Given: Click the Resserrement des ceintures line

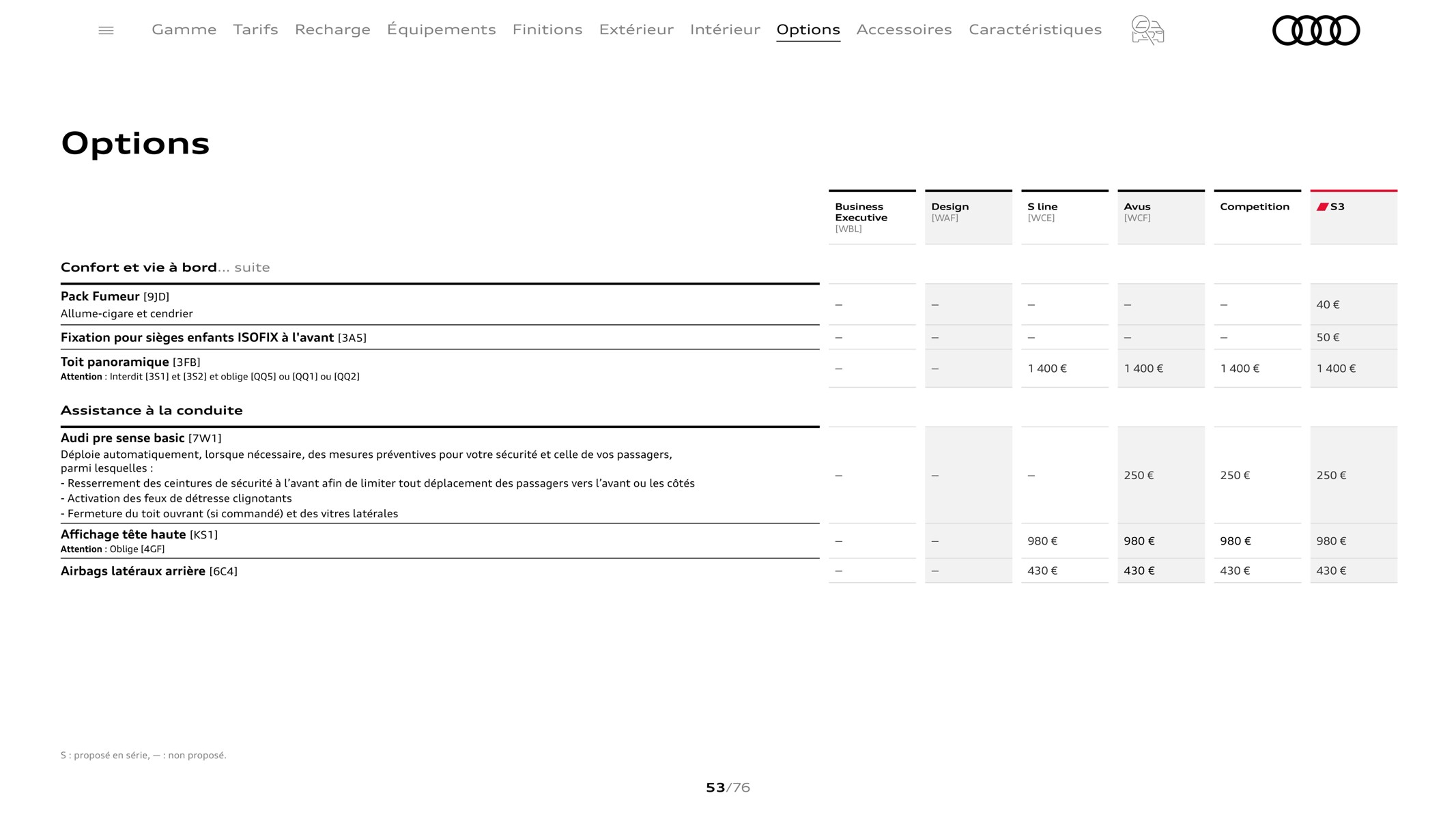Looking at the screenshot, I should click(377, 484).
